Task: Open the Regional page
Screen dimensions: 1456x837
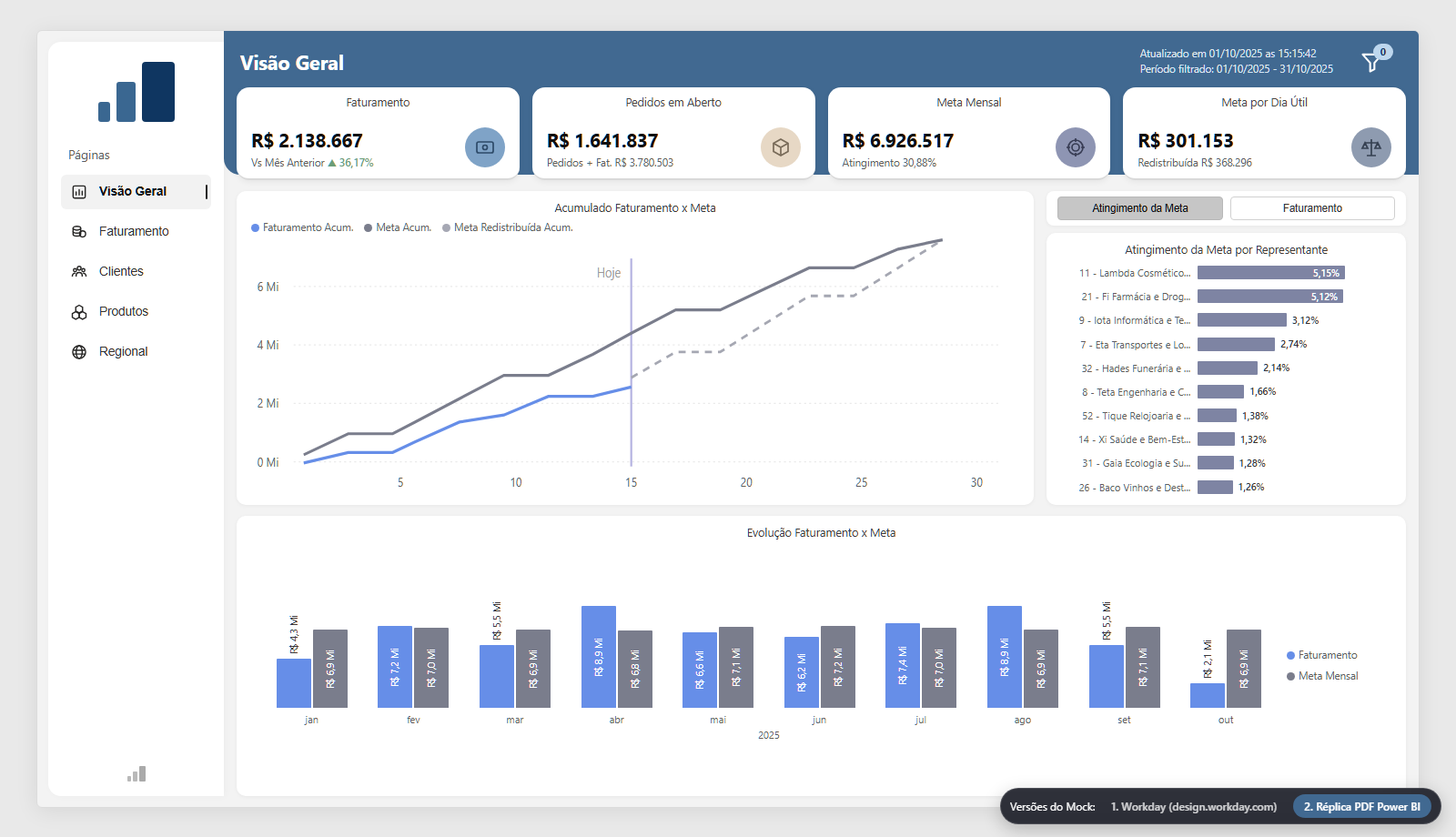Action: [136, 352]
